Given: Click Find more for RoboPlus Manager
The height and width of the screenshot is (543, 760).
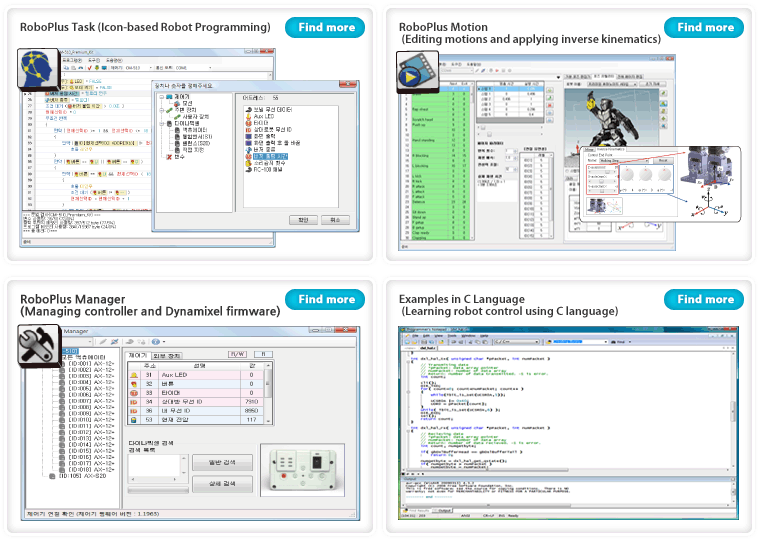Looking at the screenshot, I should (x=325, y=300).
